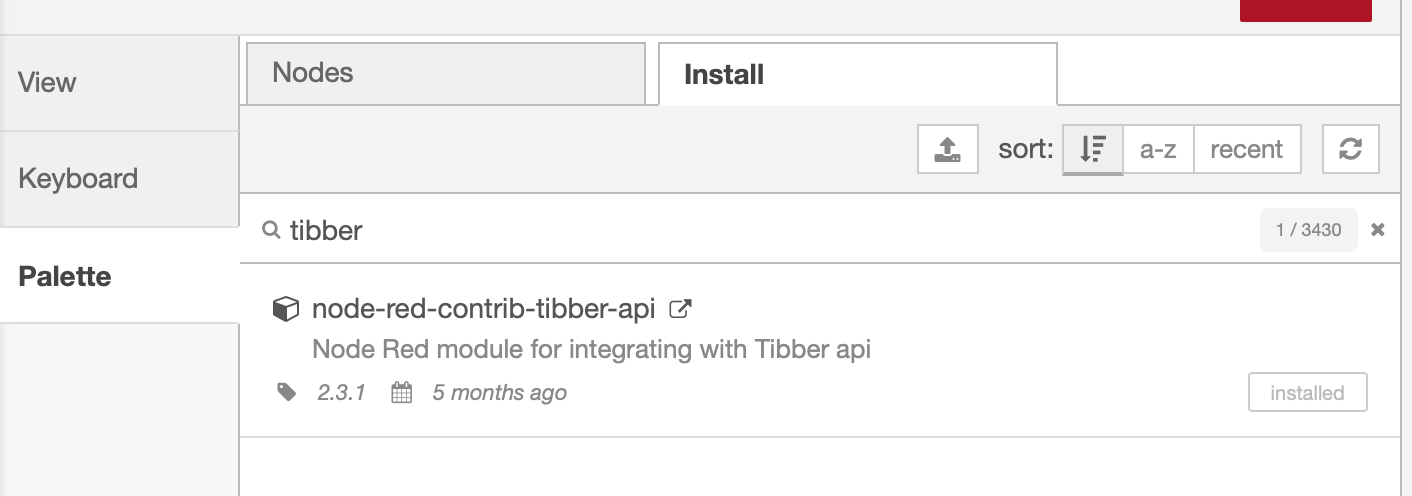
Task: Click into the tibber search field
Action: (760, 230)
